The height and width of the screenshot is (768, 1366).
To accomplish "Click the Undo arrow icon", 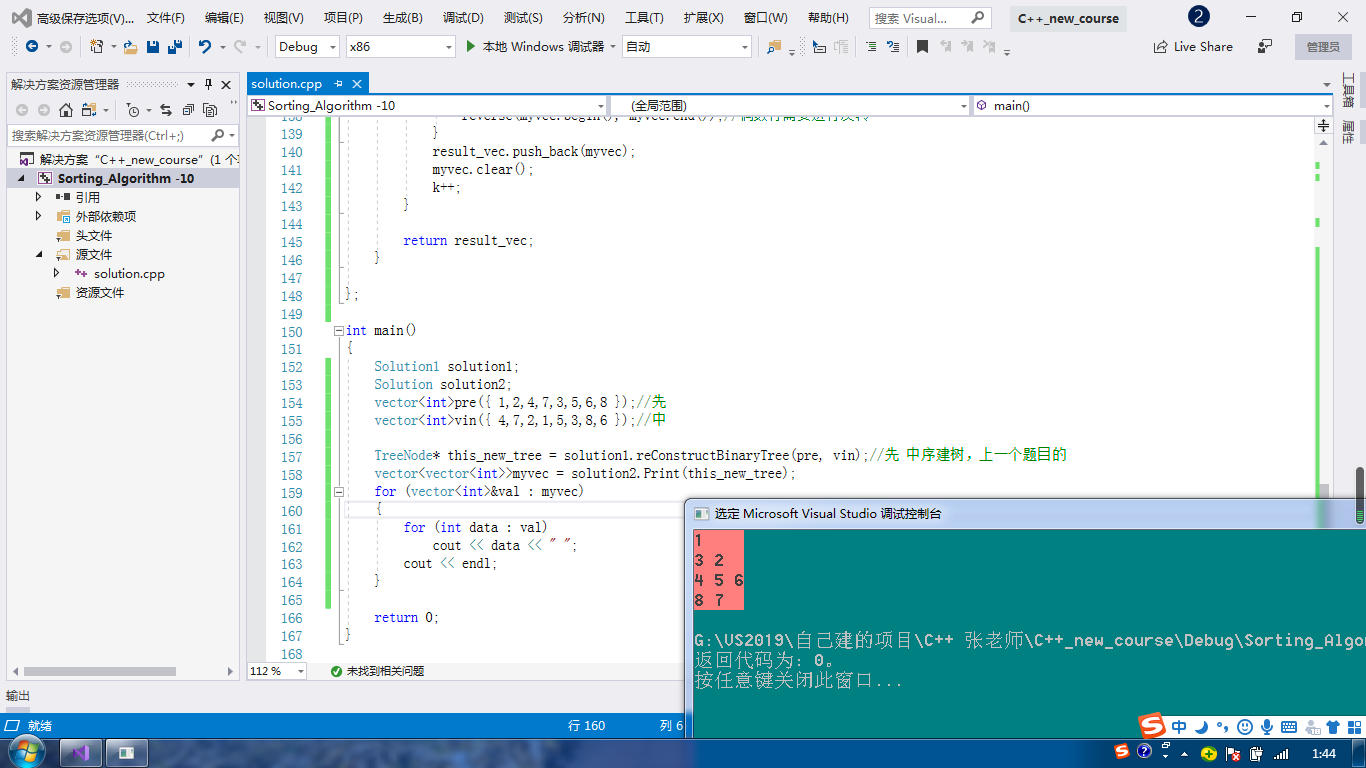I will click(x=205, y=47).
